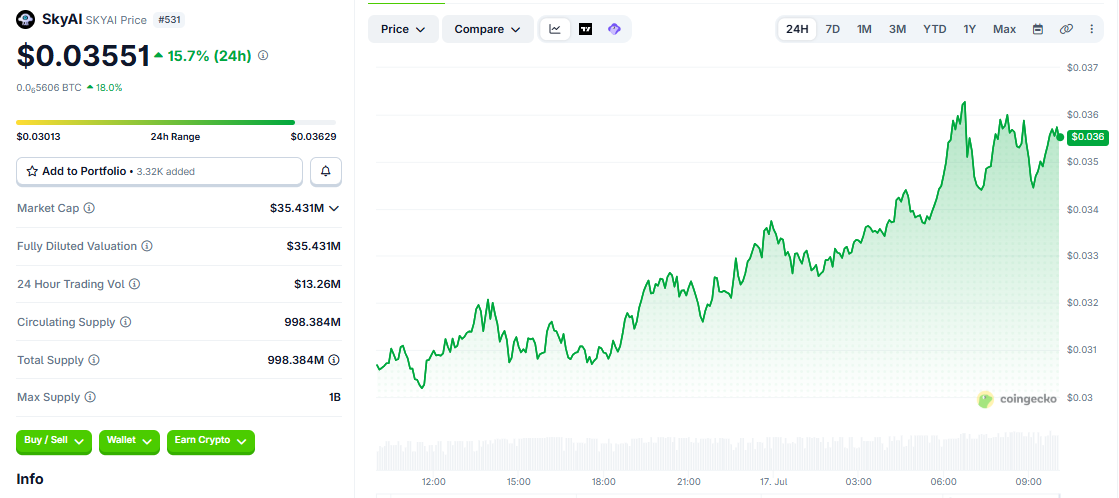Open the Price dropdown

tap(403, 29)
